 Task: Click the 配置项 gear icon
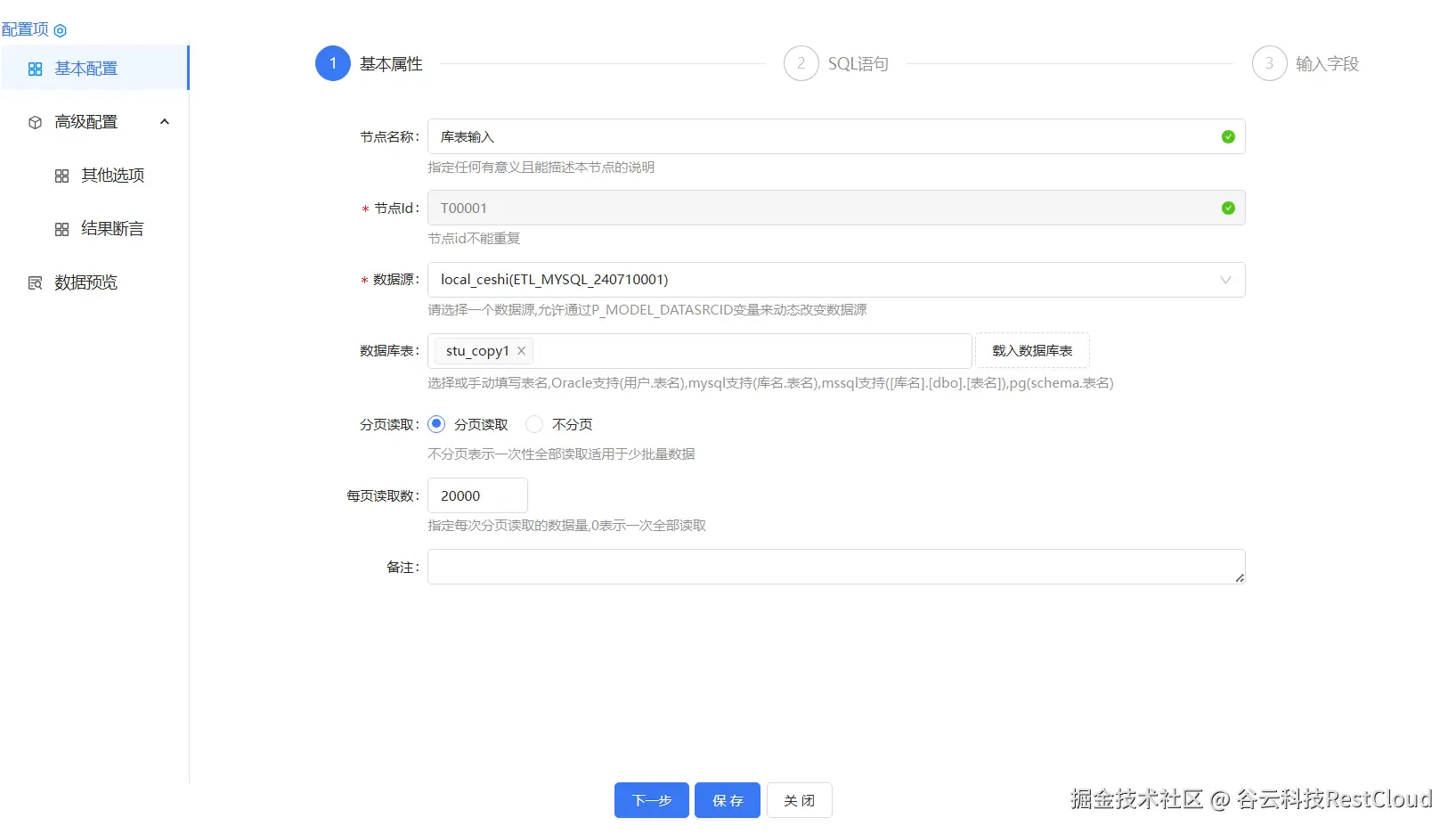tap(59, 29)
